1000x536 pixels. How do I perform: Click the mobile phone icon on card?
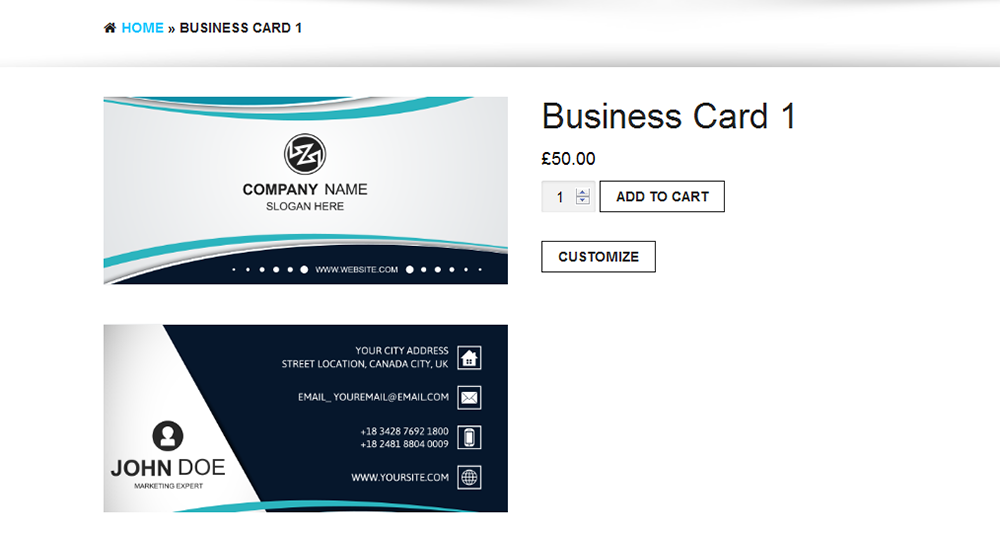[x=469, y=438]
